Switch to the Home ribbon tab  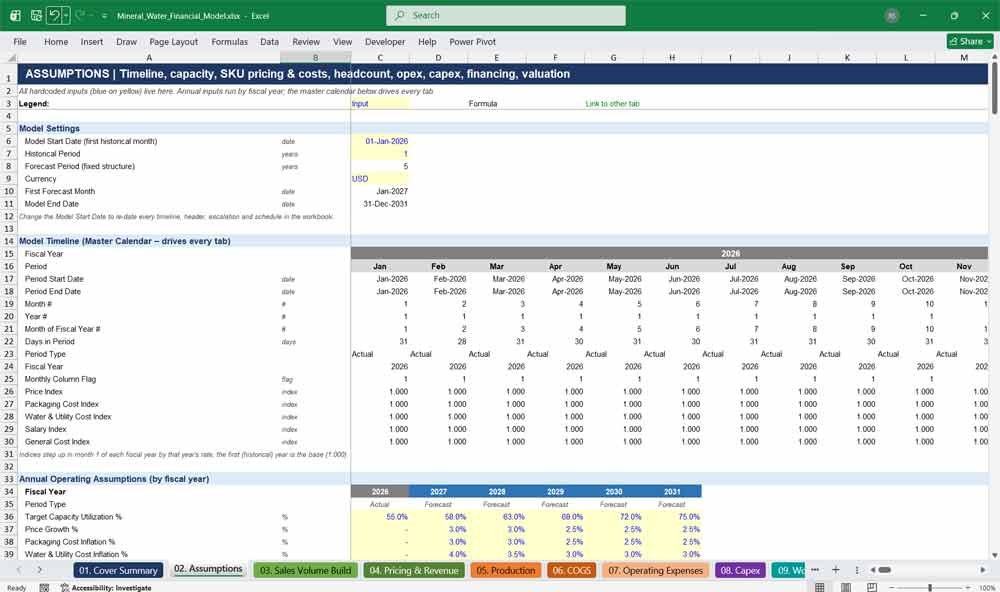pos(56,41)
